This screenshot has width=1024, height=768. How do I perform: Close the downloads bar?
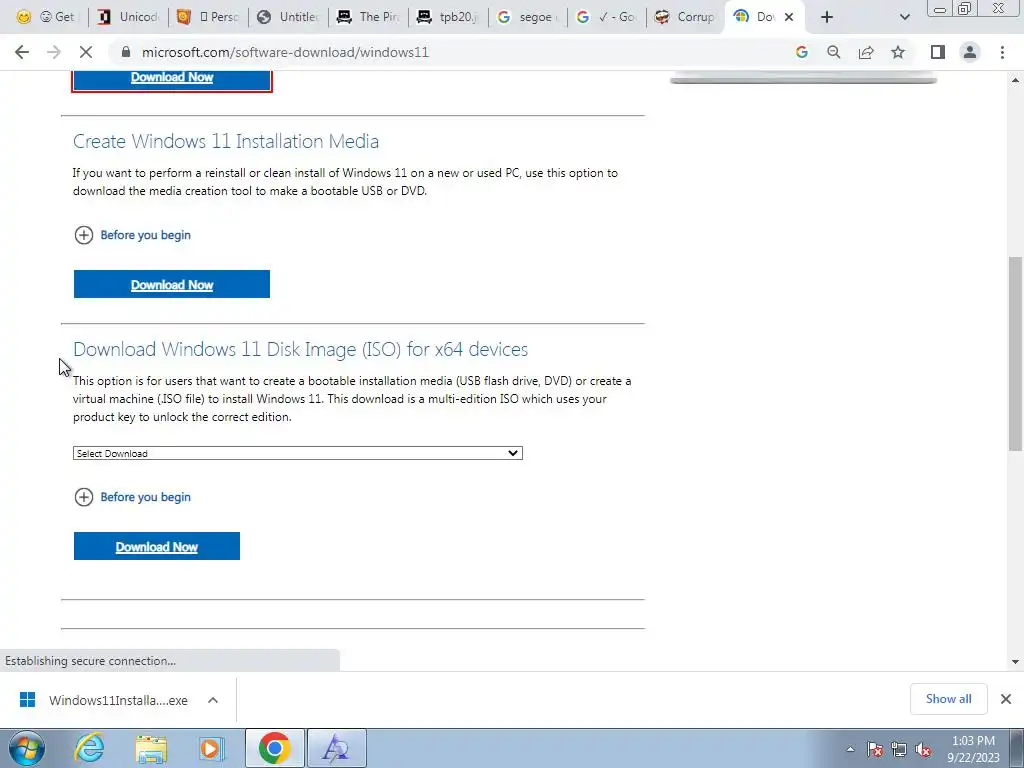point(1006,699)
